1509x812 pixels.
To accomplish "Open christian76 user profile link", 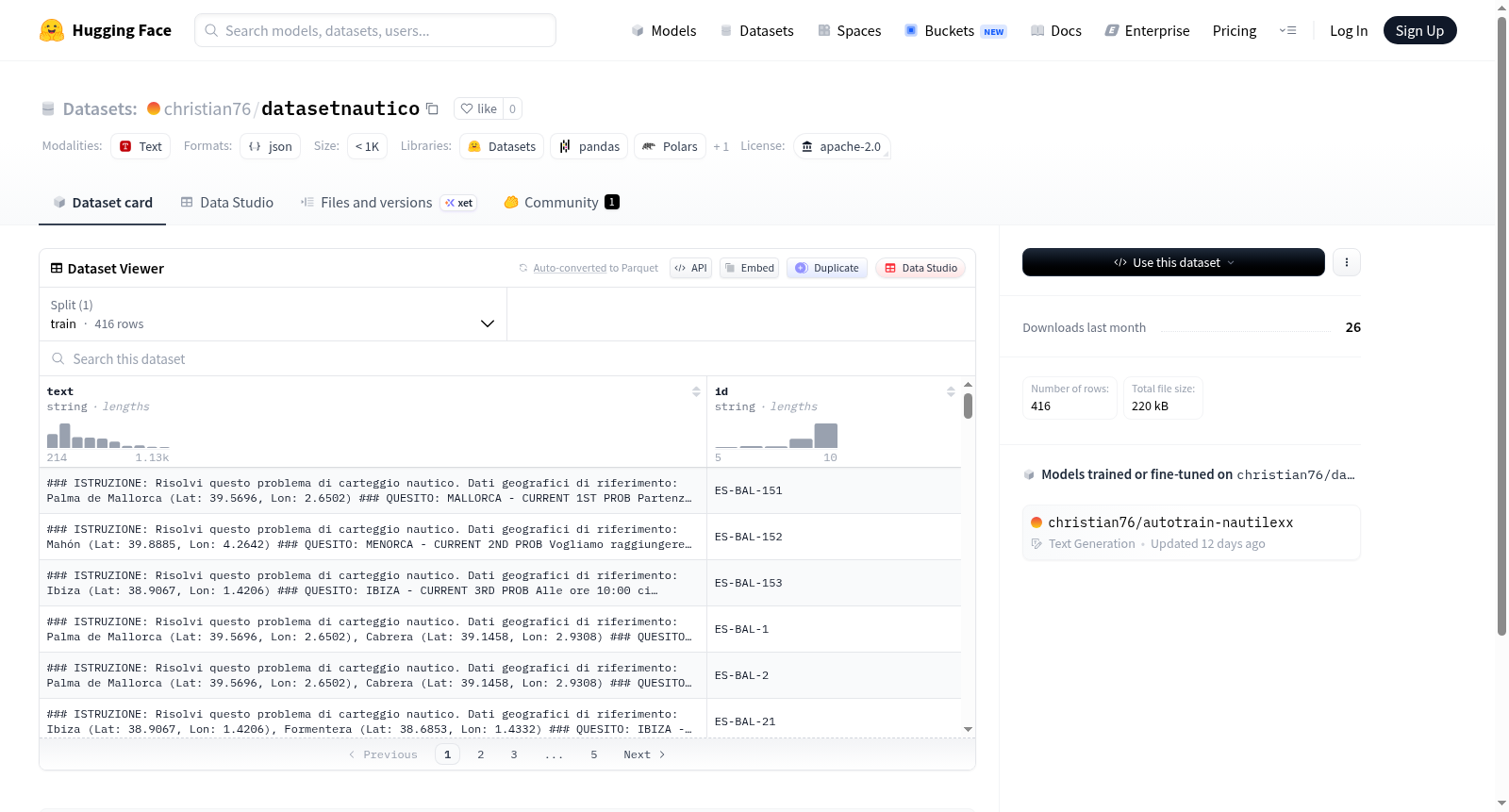I will click(x=207, y=108).
